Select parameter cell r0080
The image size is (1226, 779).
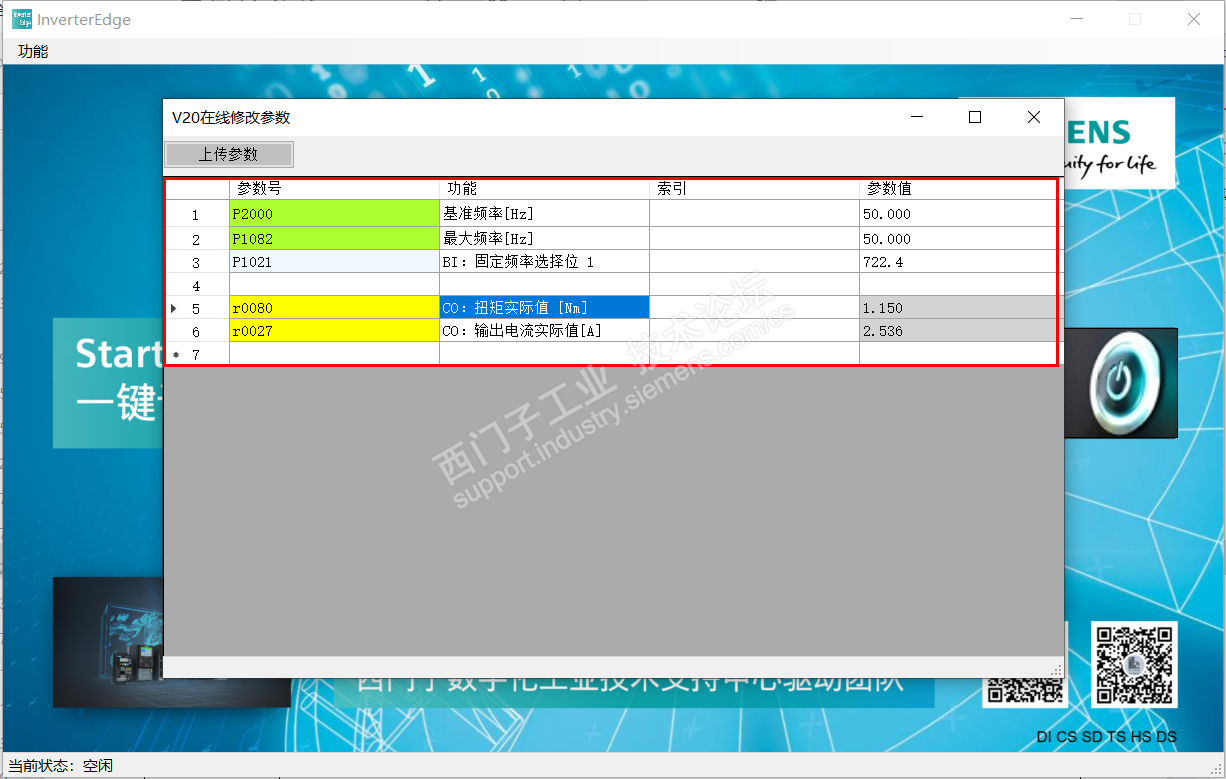click(x=334, y=308)
